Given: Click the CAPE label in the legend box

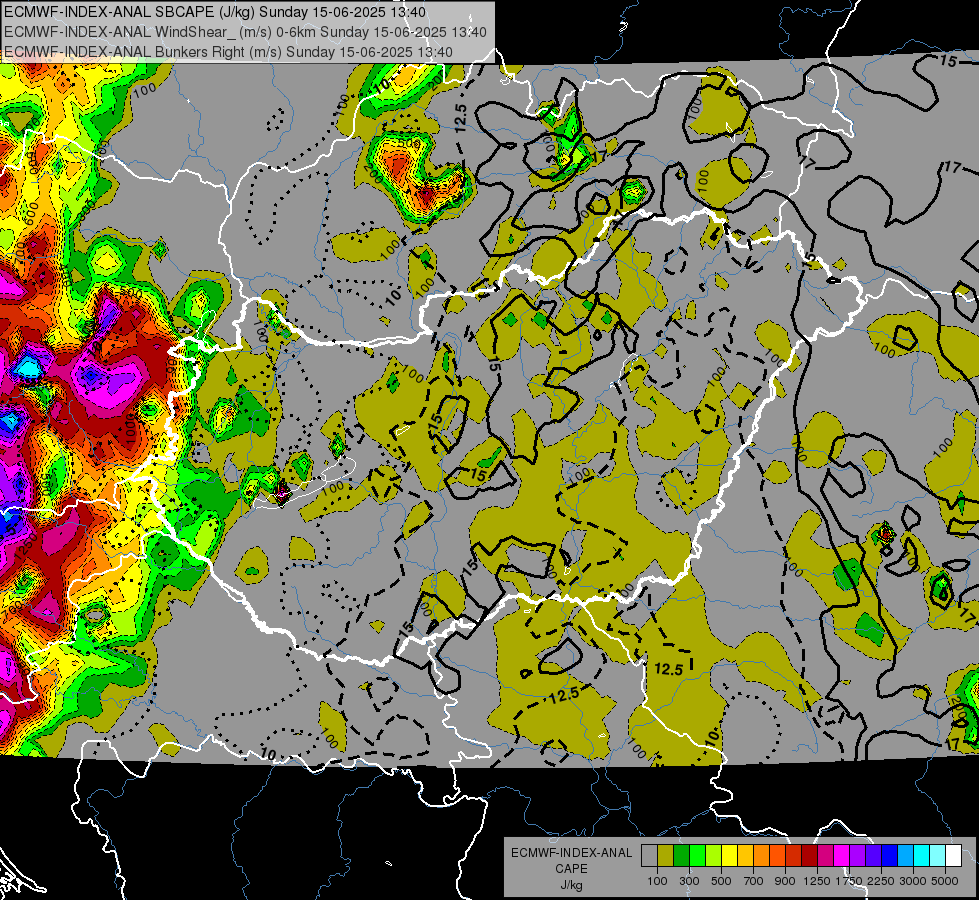Looking at the screenshot, I should (571, 869).
